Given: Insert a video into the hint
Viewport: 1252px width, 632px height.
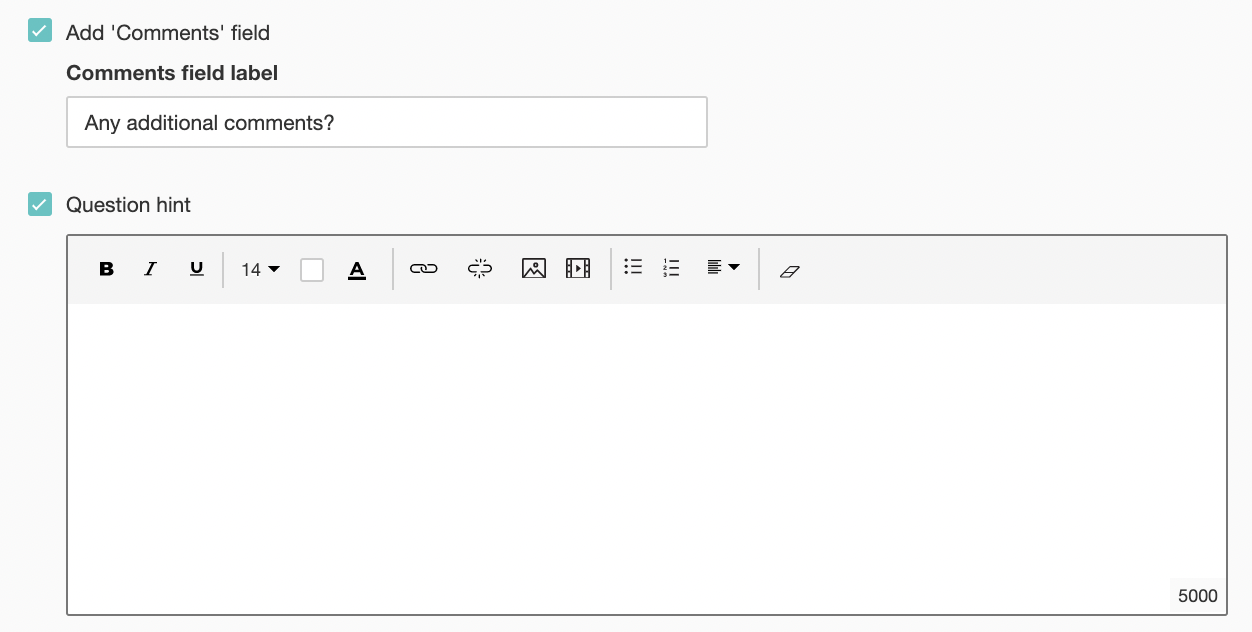Looking at the screenshot, I should pyautogui.click(x=578, y=269).
